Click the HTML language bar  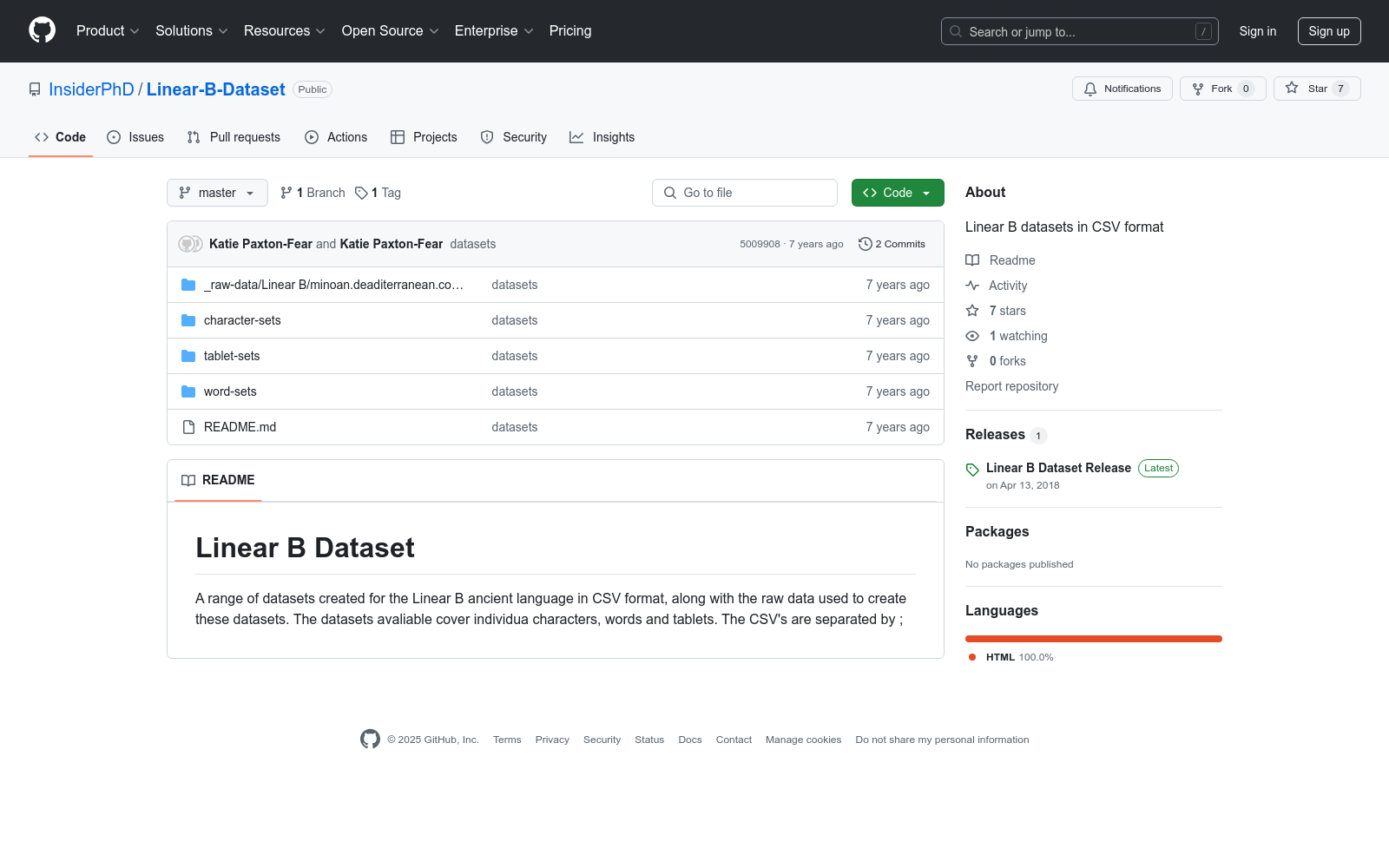click(x=1094, y=639)
